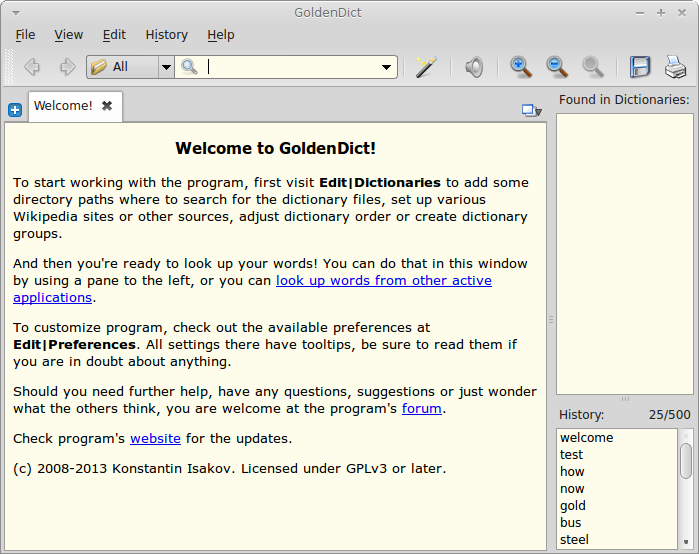Click inside the Found in Dictionaries list
Image resolution: width=699 pixels, height=554 pixels.
(x=625, y=254)
